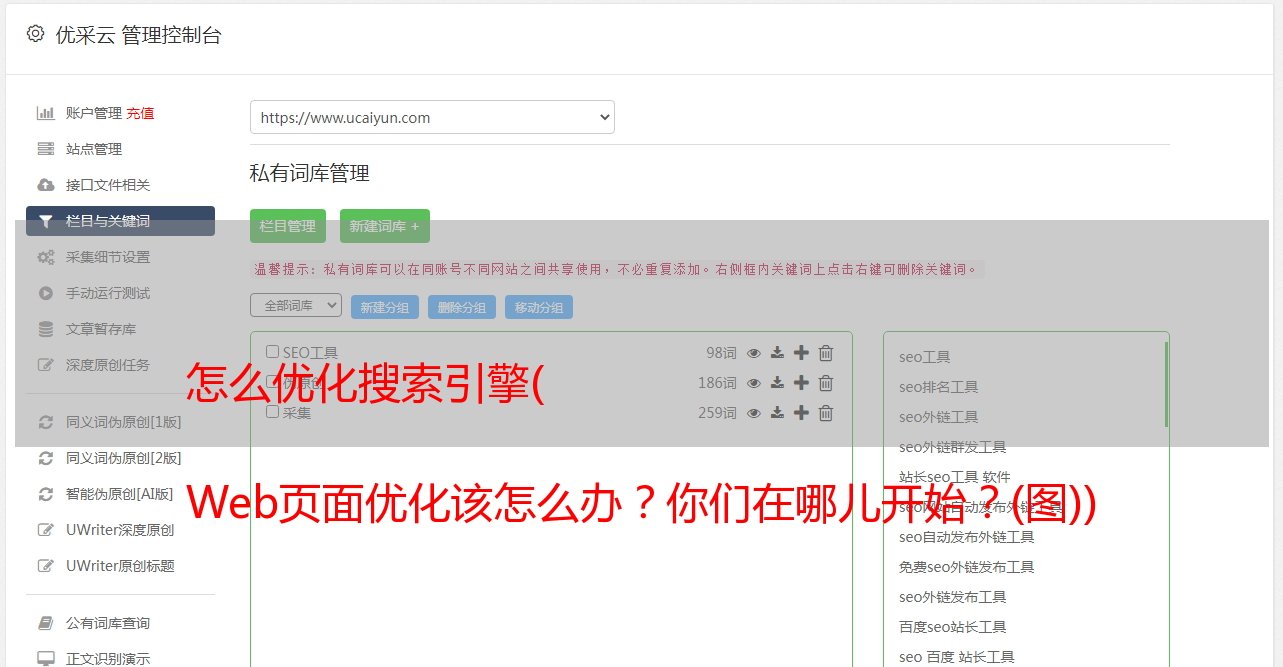Select keyword seo 百度 站长工具
The height and width of the screenshot is (667, 1283).
pos(957,657)
